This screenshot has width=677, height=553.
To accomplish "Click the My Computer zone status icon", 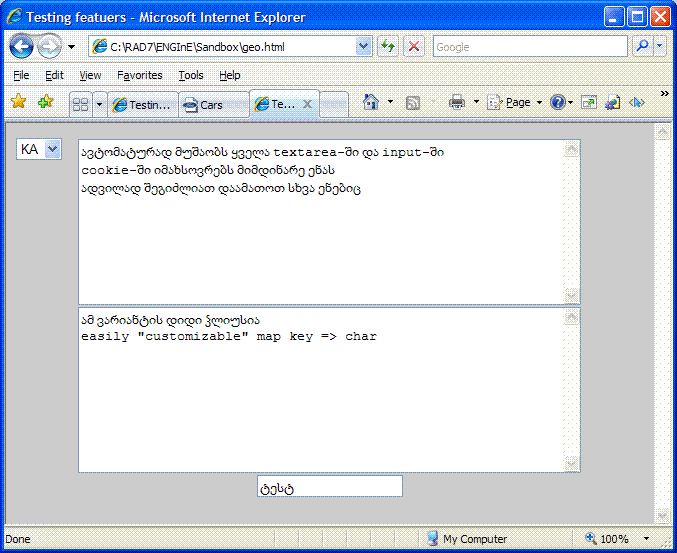I will [432, 538].
